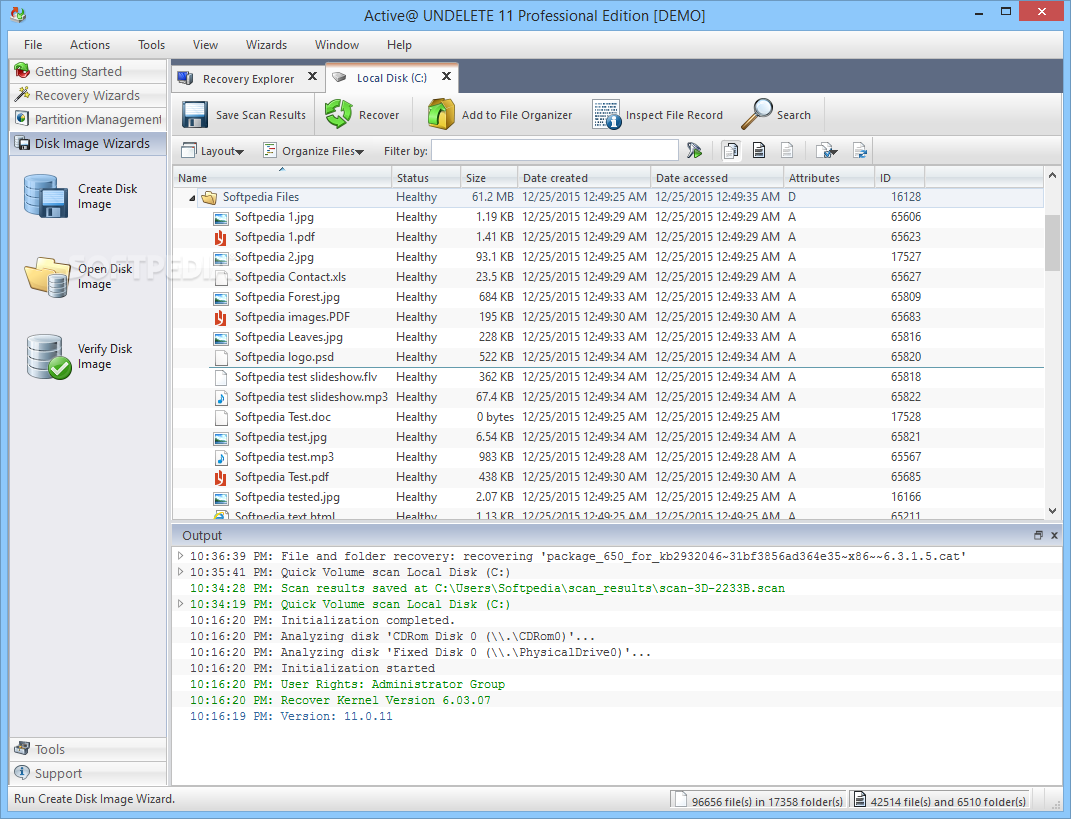Screen dimensions: 1071x819
Task: Expand the 10:36:39 PM output log entry
Action: coord(180,556)
